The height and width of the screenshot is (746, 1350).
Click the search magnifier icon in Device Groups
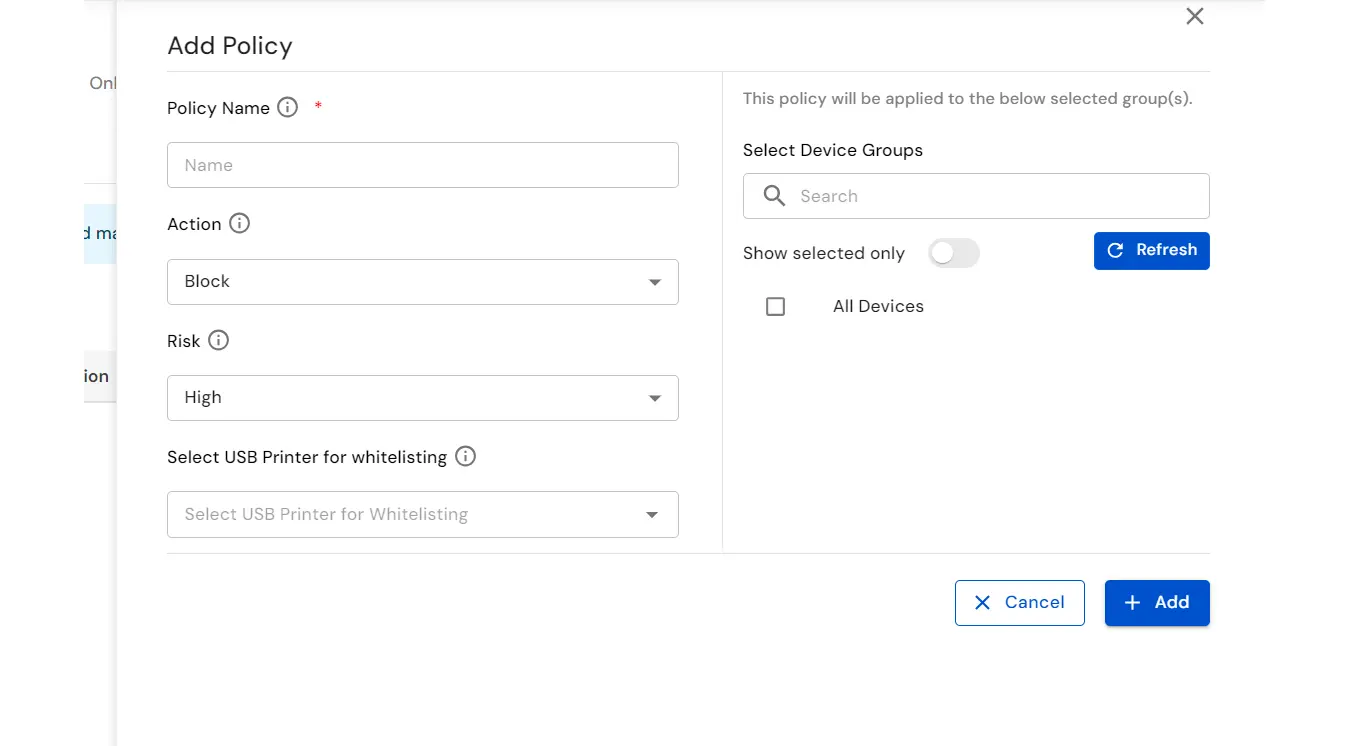tap(773, 196)
